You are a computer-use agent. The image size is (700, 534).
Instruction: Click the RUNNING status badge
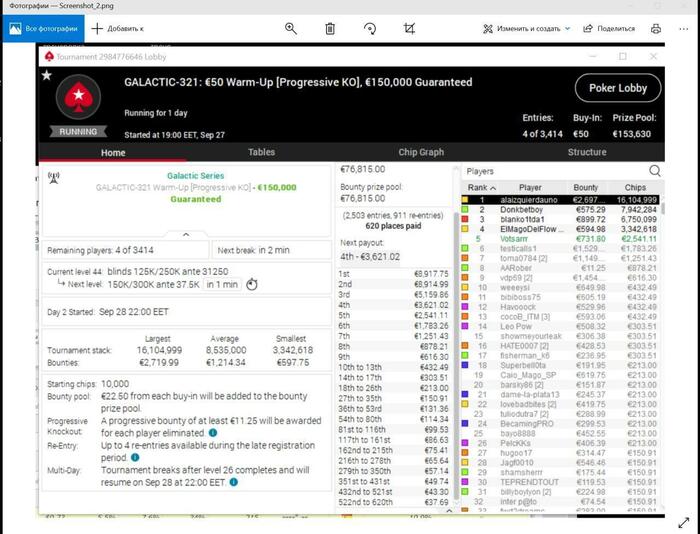(78, 131)
